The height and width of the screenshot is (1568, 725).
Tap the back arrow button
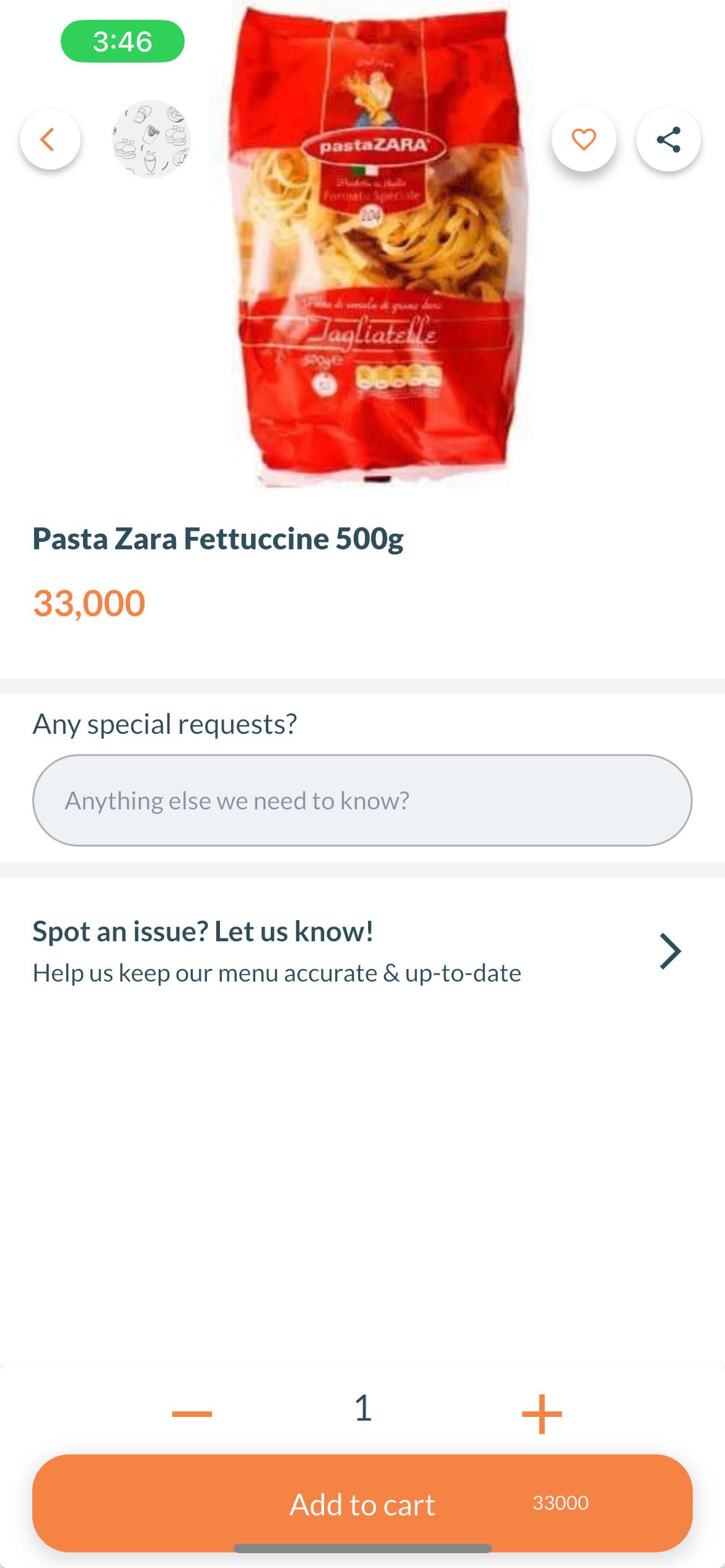(x=50, y=139)
